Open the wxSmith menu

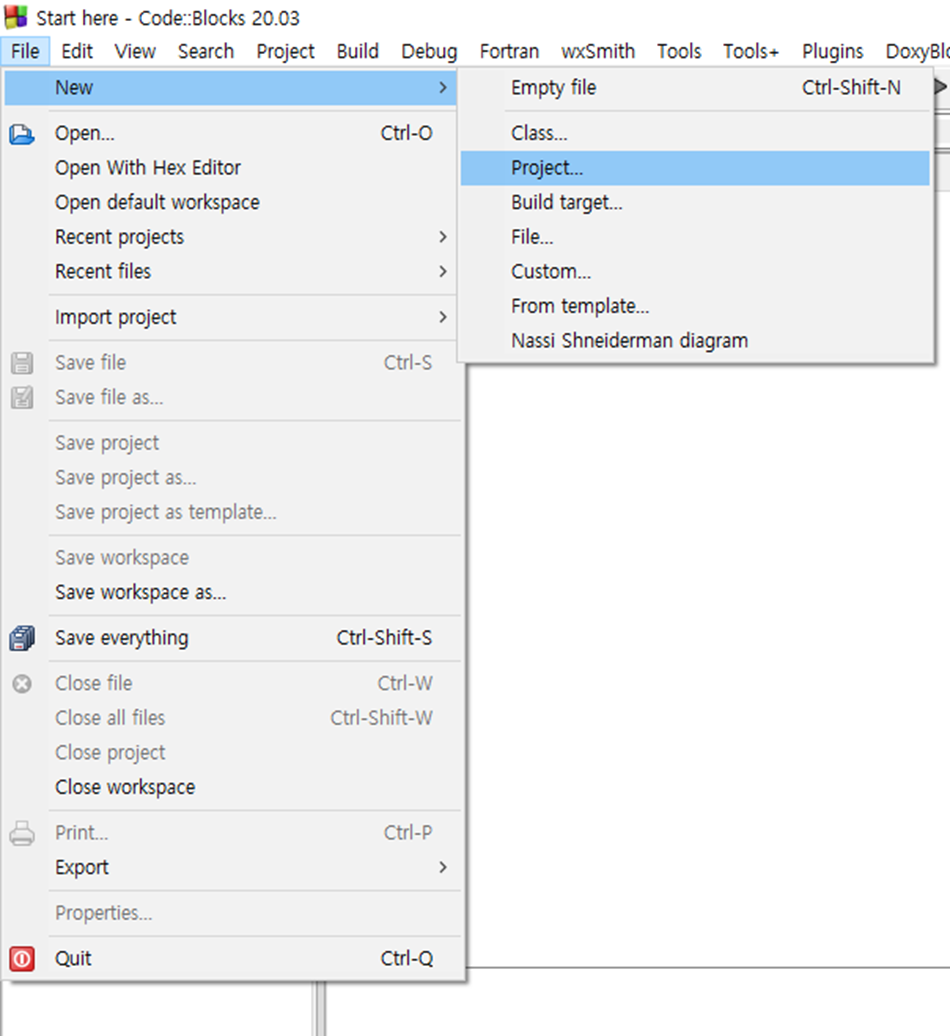(x=598, y=52)
